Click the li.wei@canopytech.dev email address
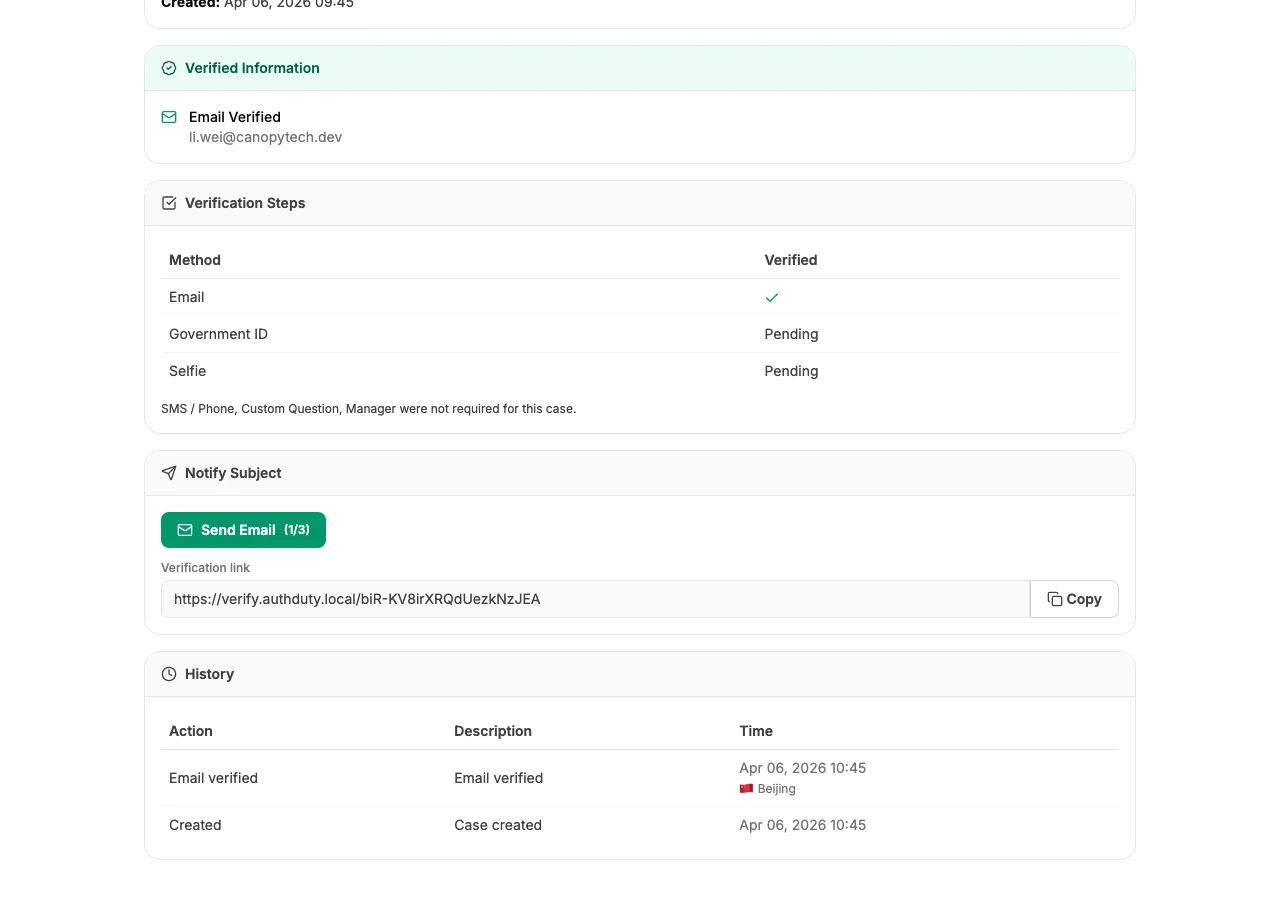Screen dimensions: 1280x900 click(266, 137)
